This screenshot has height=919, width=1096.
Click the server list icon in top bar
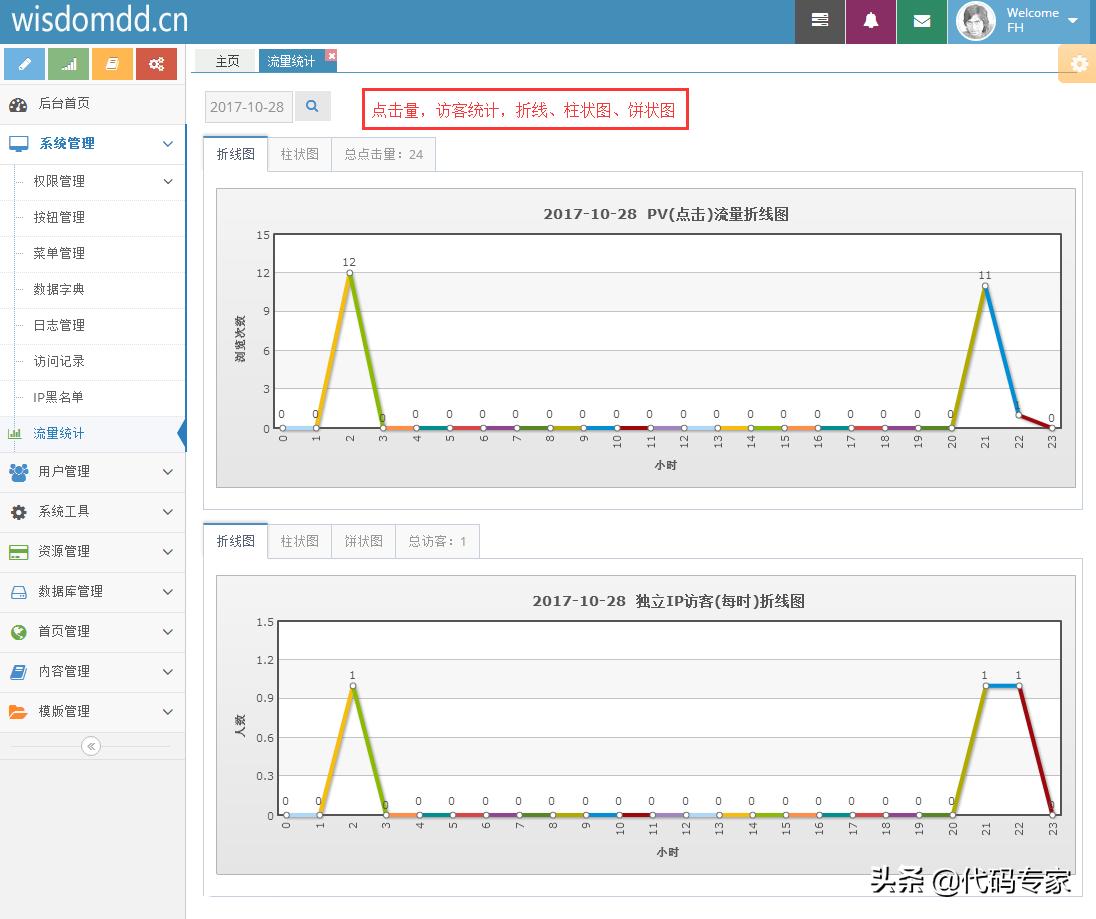819,21
